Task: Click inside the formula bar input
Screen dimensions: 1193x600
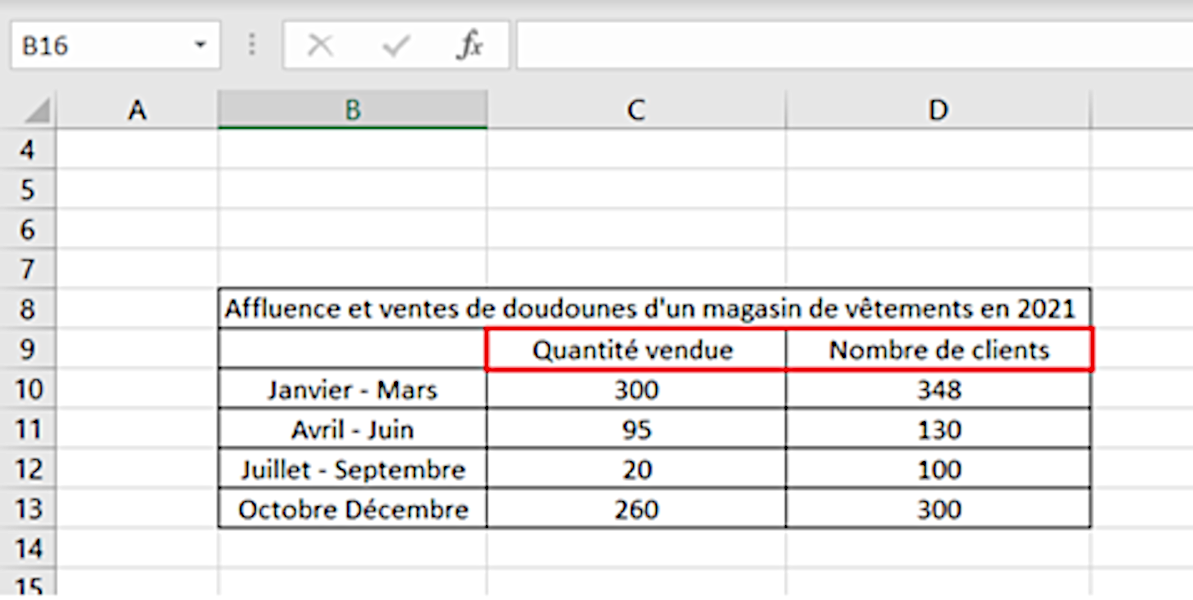Action: 850,46
